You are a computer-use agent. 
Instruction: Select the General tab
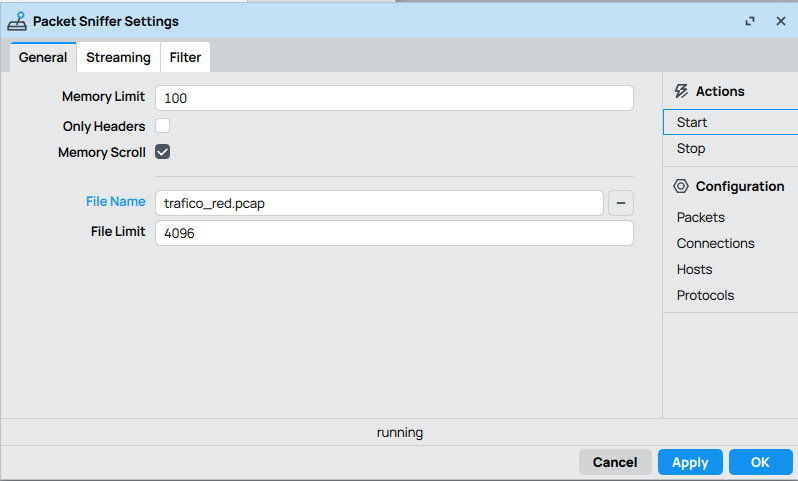tap(43, 57)
